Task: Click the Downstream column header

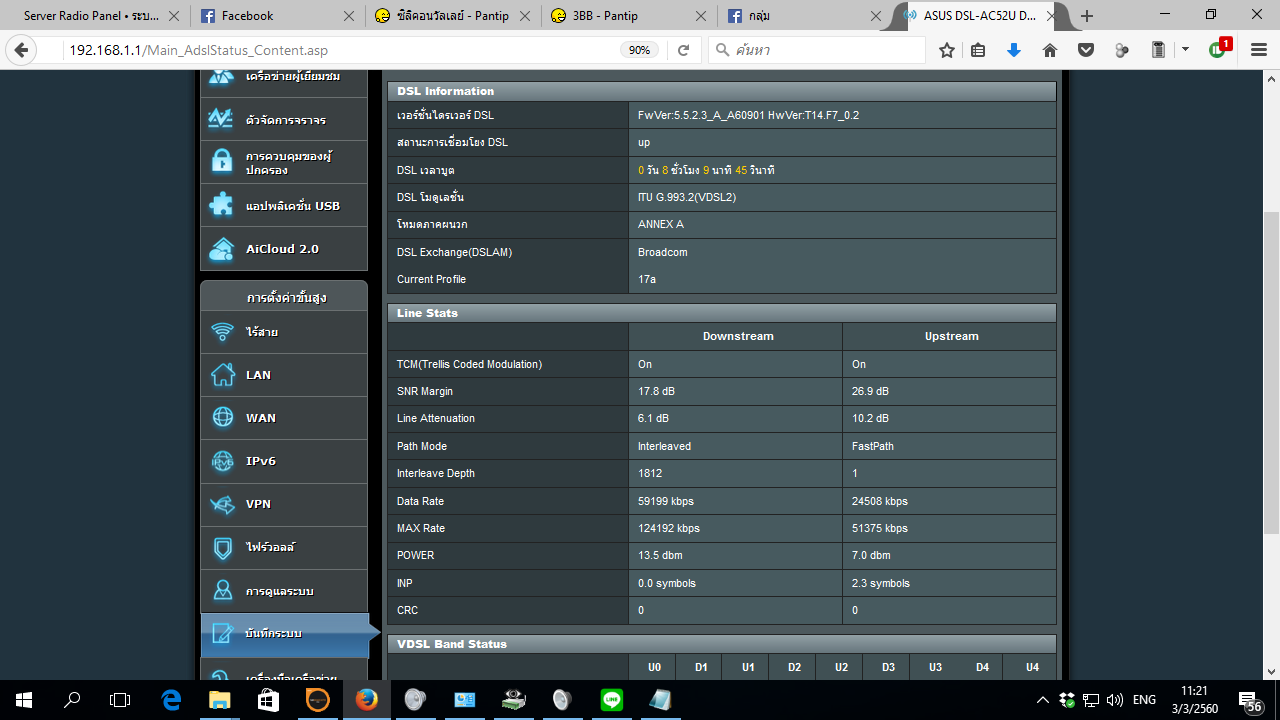Action: pos(738,336)
